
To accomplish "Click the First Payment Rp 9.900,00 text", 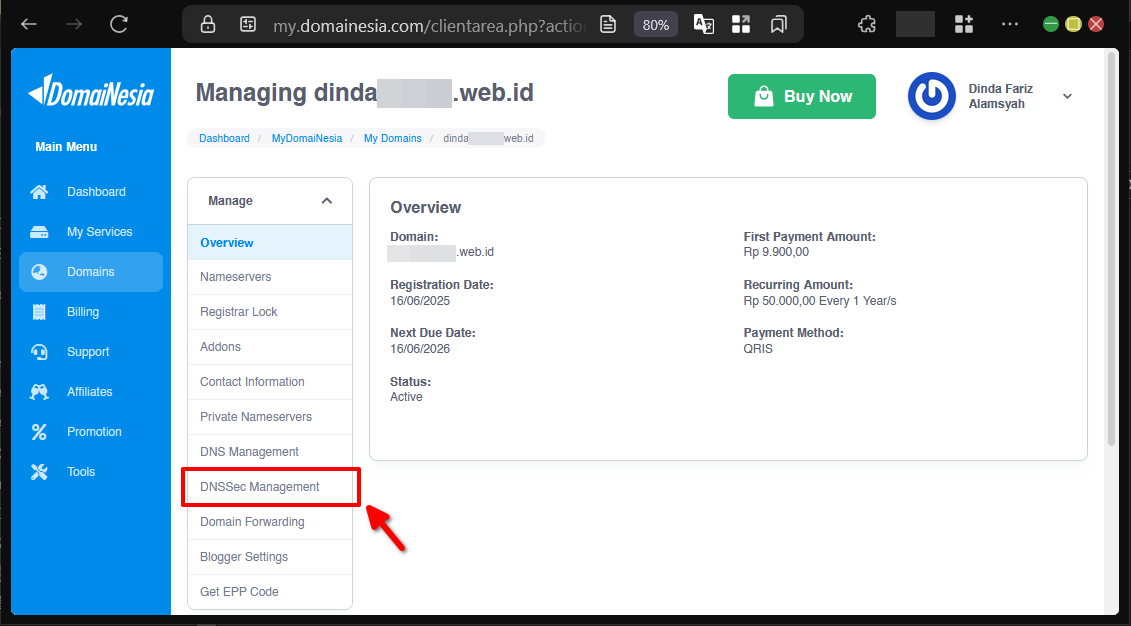I will coord(776,252).
